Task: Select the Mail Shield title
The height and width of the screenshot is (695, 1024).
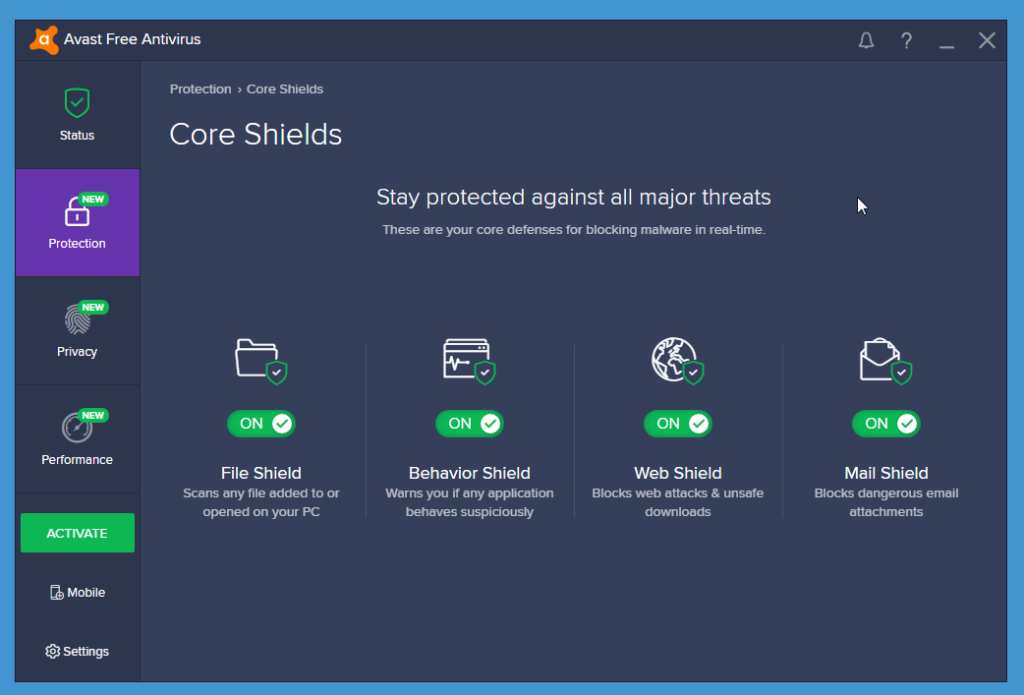Action: [x=886, y=473]
